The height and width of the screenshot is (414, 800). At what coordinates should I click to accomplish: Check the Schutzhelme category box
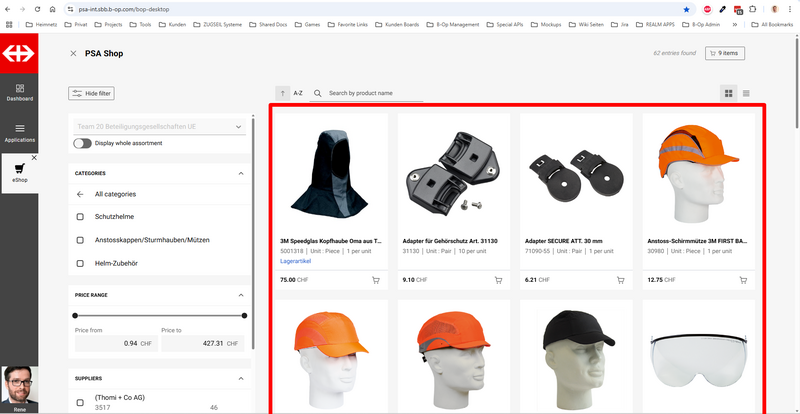[80, 217]
